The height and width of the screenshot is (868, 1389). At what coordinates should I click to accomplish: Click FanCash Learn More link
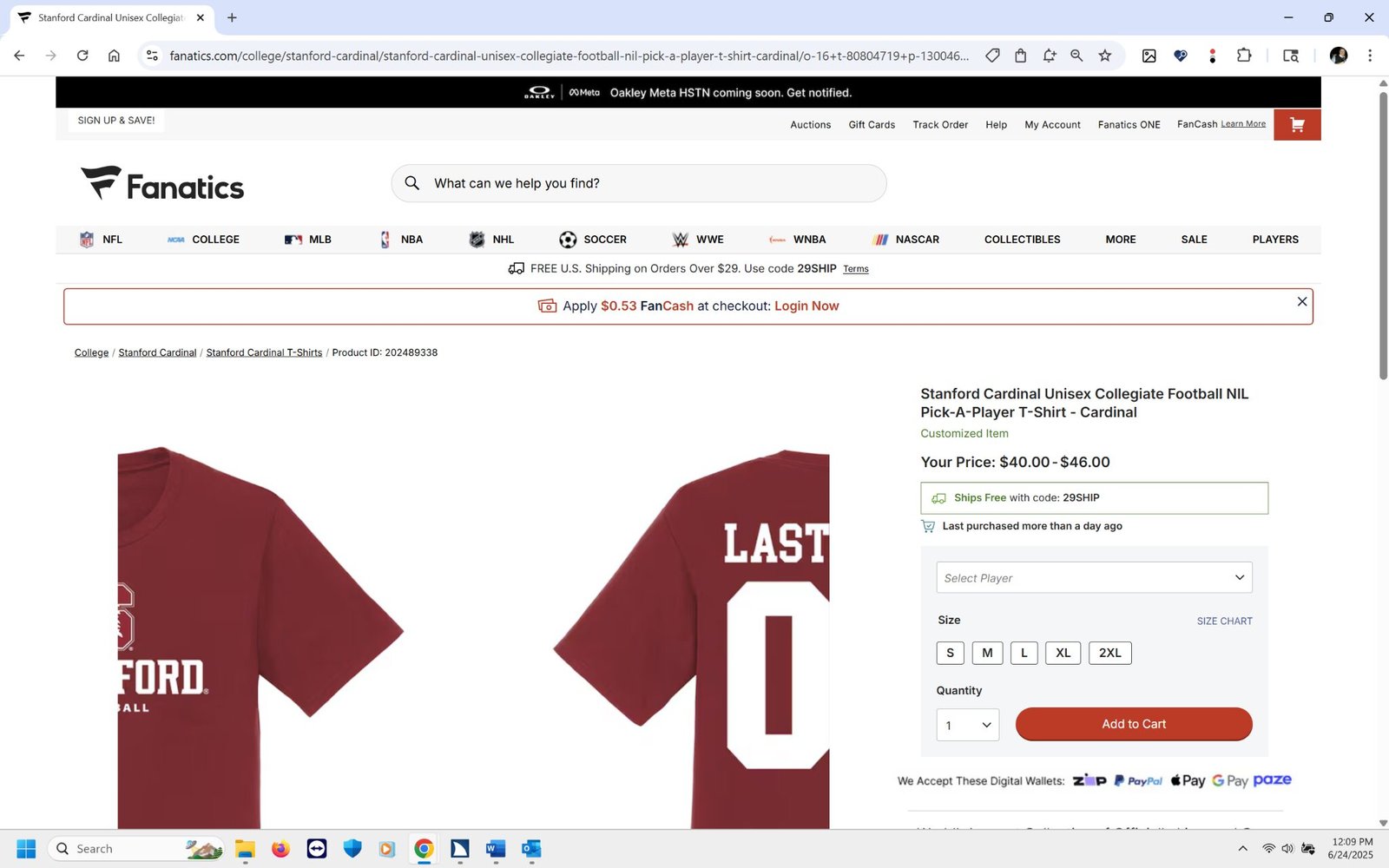[1243, 124]
